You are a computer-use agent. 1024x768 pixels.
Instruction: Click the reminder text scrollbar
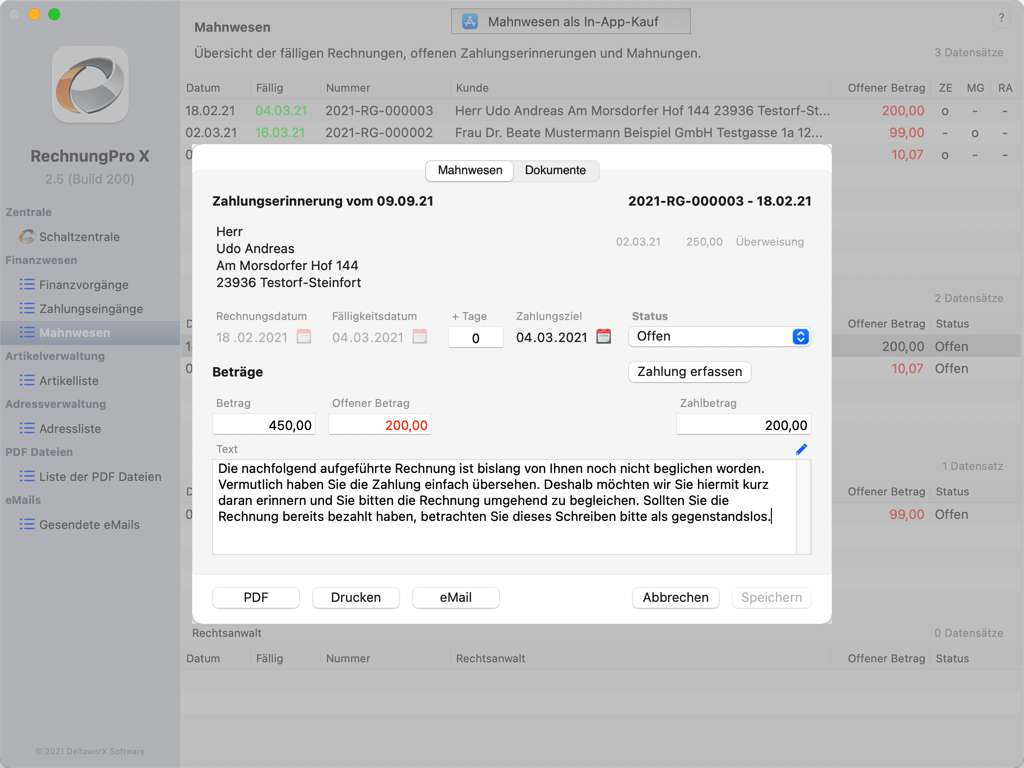[803, 506]
